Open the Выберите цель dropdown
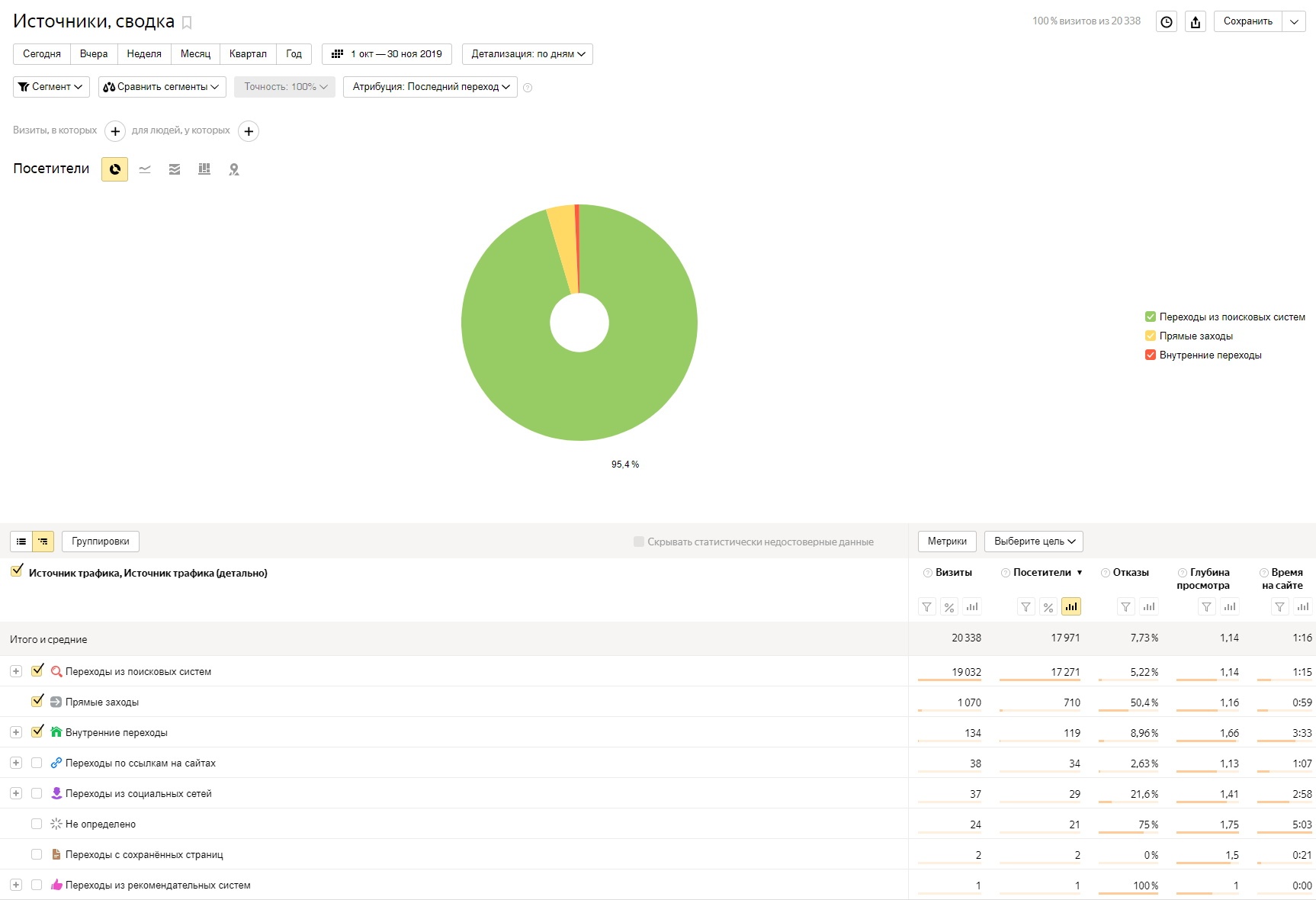 pyautogui.click(x=1034, y=542)
